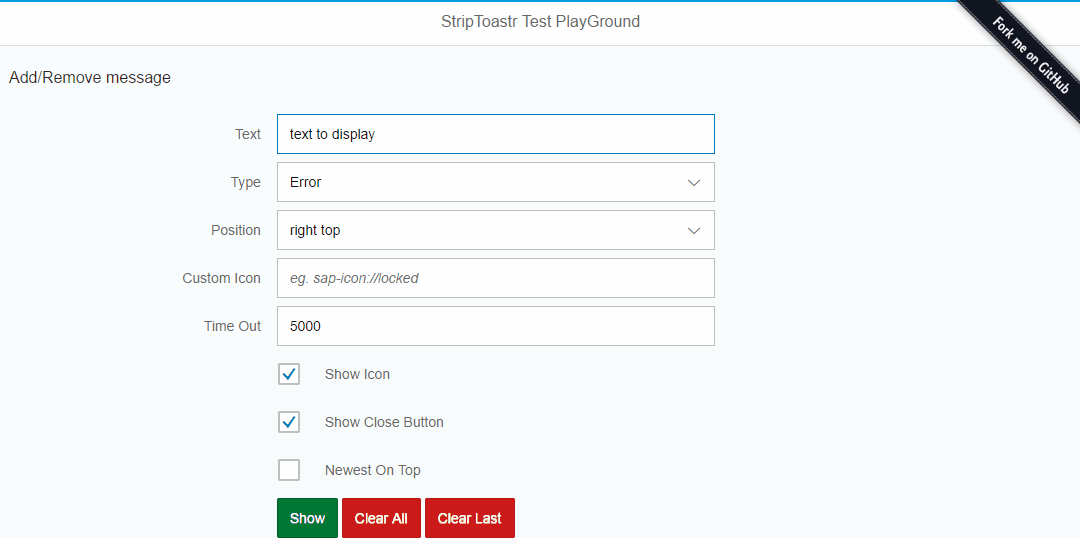The image size is (1080, 538).
Task: Open the Position dropdown showing right top
Action: pyautogui.click(x=495, y=230)
